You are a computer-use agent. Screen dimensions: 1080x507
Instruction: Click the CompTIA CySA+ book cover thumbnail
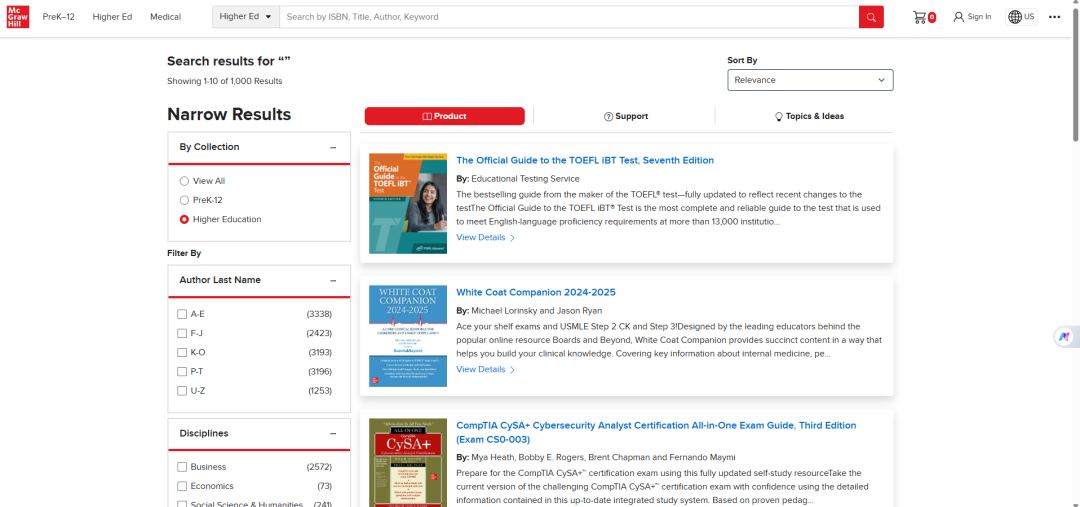[408, 462]
